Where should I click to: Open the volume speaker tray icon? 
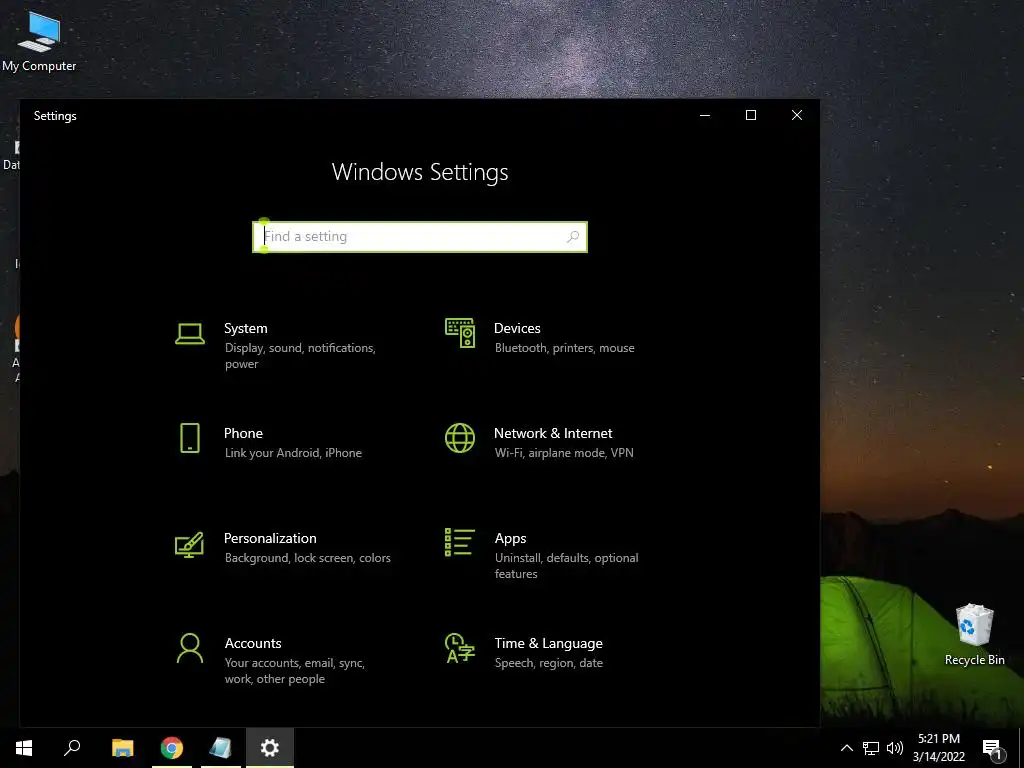[894, 748]
